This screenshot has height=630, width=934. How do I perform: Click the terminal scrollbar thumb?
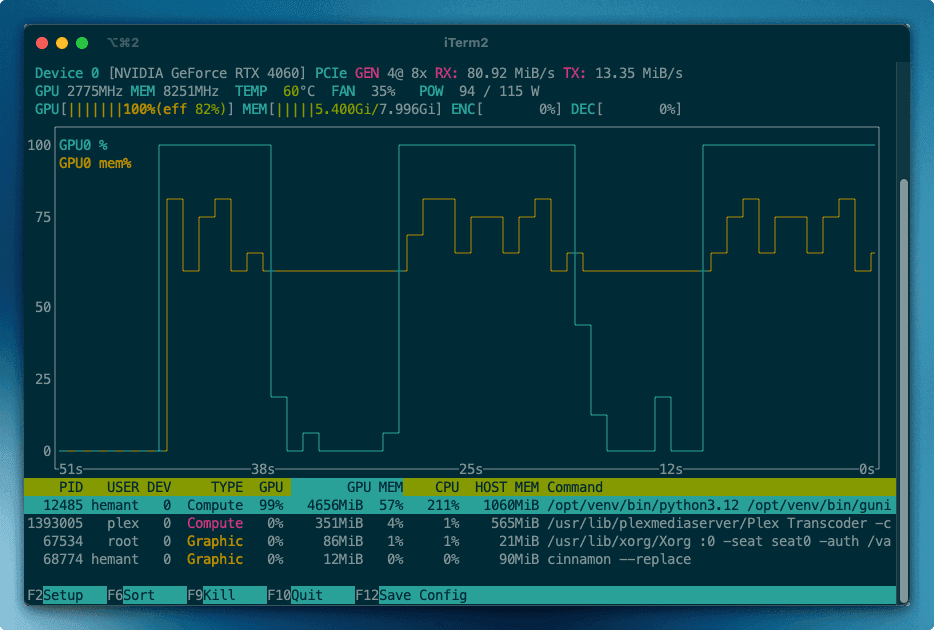[x=904, y=390]
